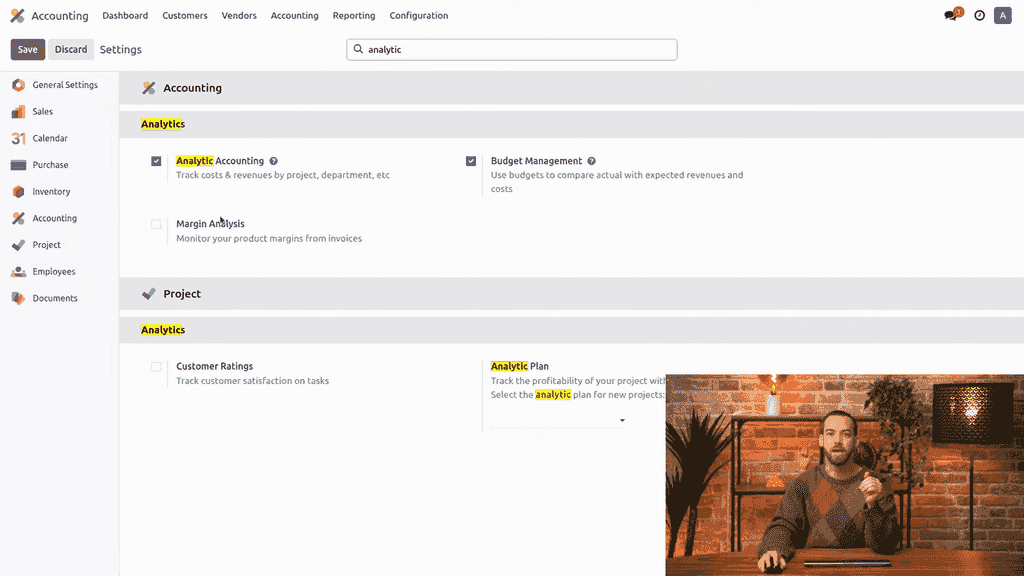Uncheck the Budget Management checkbox

[x=471, y=161]
